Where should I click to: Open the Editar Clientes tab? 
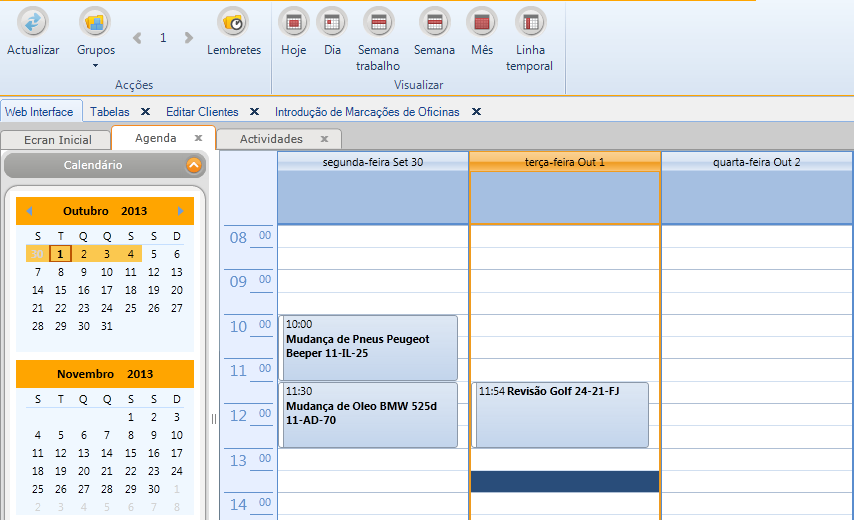pos(202,112)
